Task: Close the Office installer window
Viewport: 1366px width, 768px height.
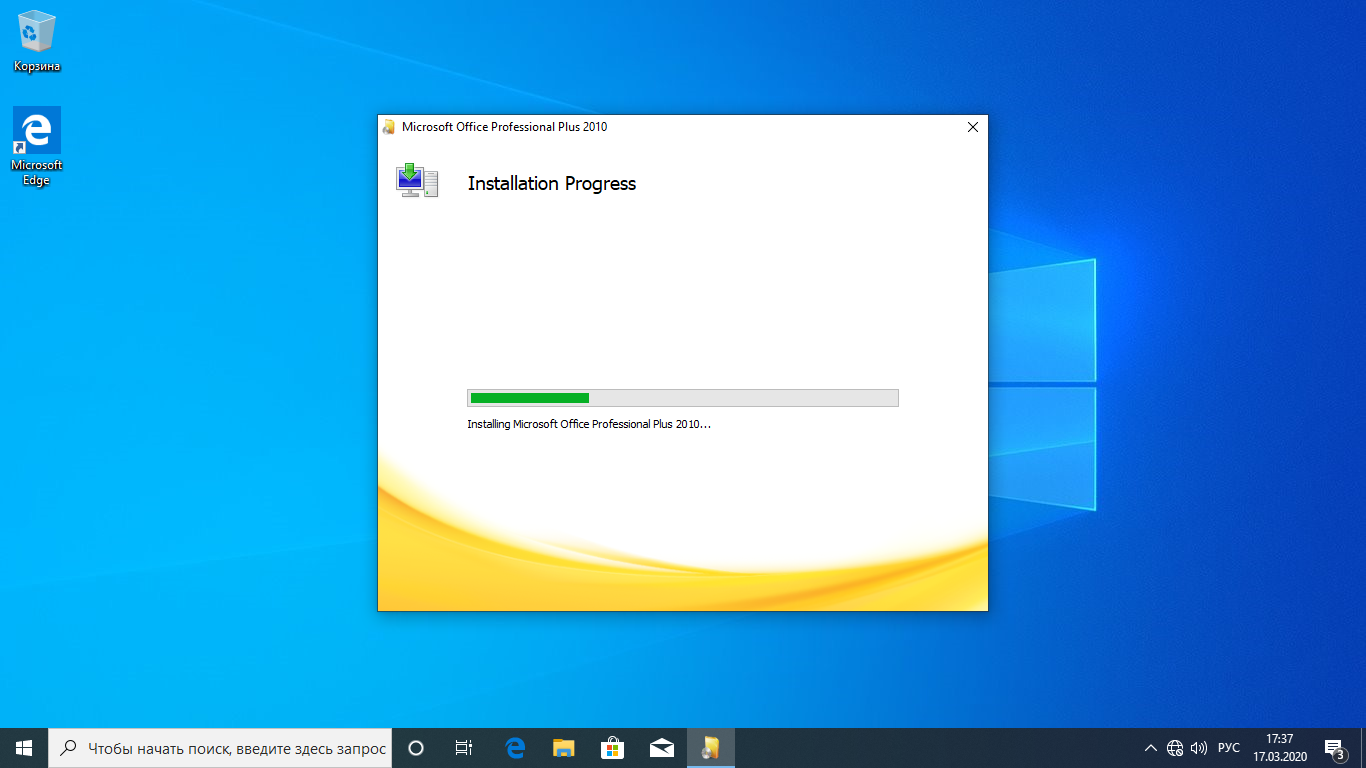Action: 972,127
